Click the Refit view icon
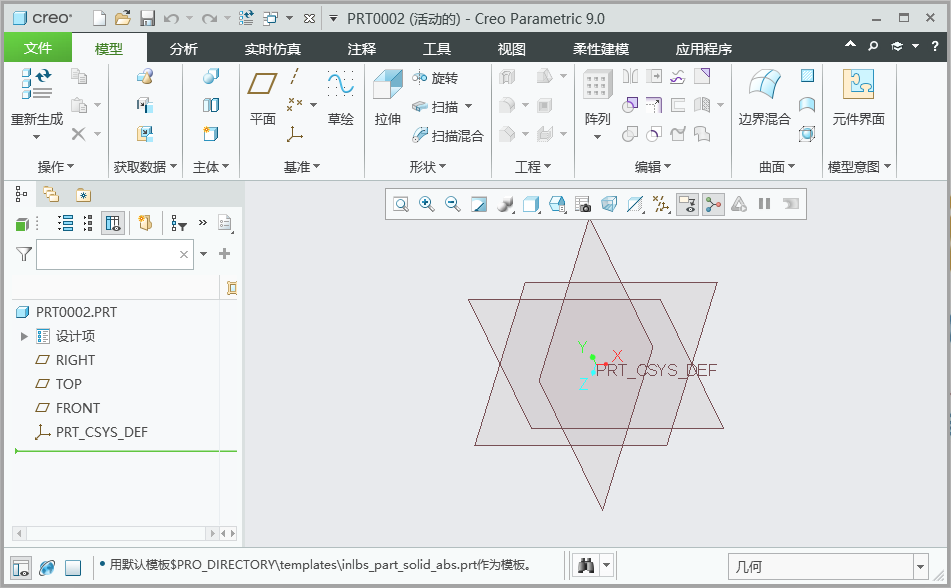951x588 pixels. pyautogui.click(x=401, y=204)
